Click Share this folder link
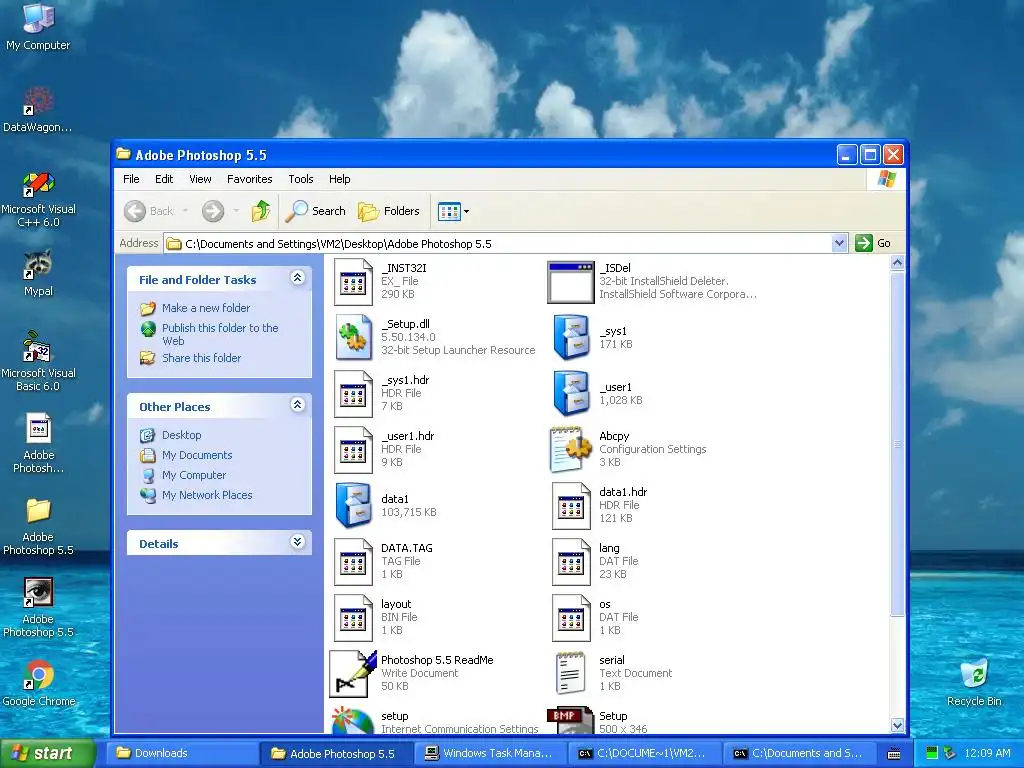The image size is (1024, 768). (x=201, y=358)
